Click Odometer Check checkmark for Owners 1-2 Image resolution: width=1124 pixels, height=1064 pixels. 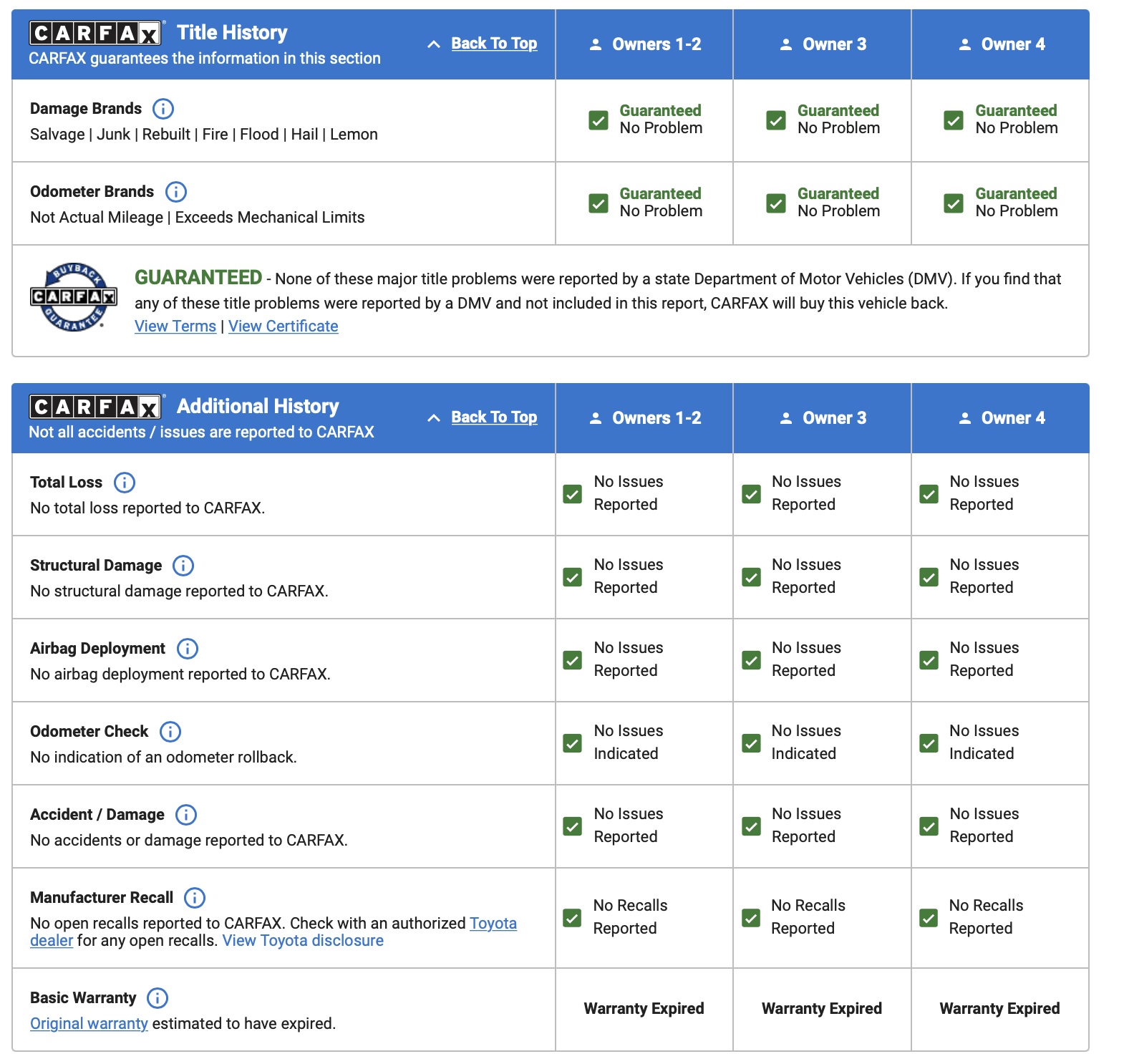coord(573,743)
